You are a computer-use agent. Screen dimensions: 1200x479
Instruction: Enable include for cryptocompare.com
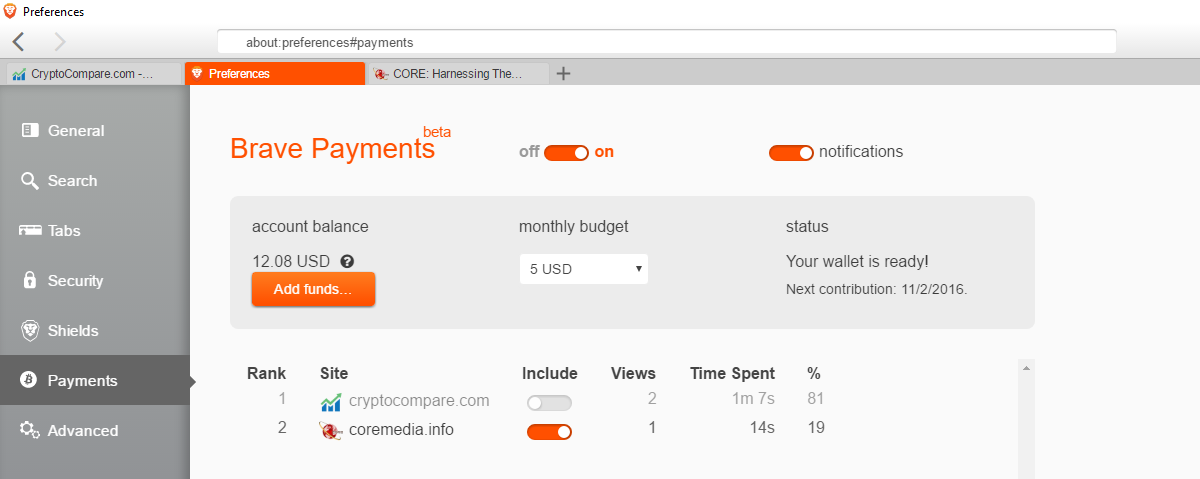(x=549, y=403)
